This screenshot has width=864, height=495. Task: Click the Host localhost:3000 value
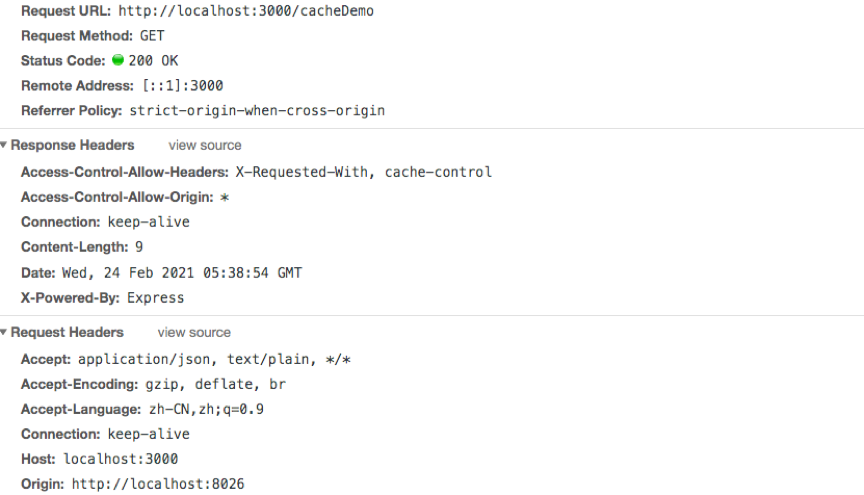(120, 459)
